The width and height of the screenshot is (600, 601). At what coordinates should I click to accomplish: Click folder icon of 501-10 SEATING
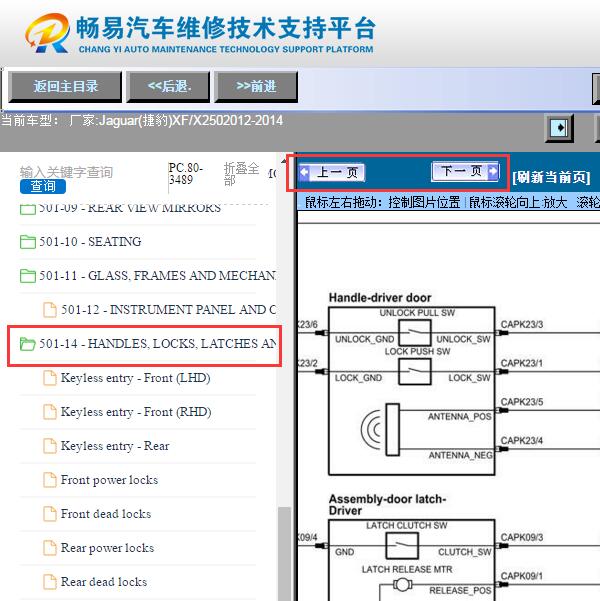(28, 242)
